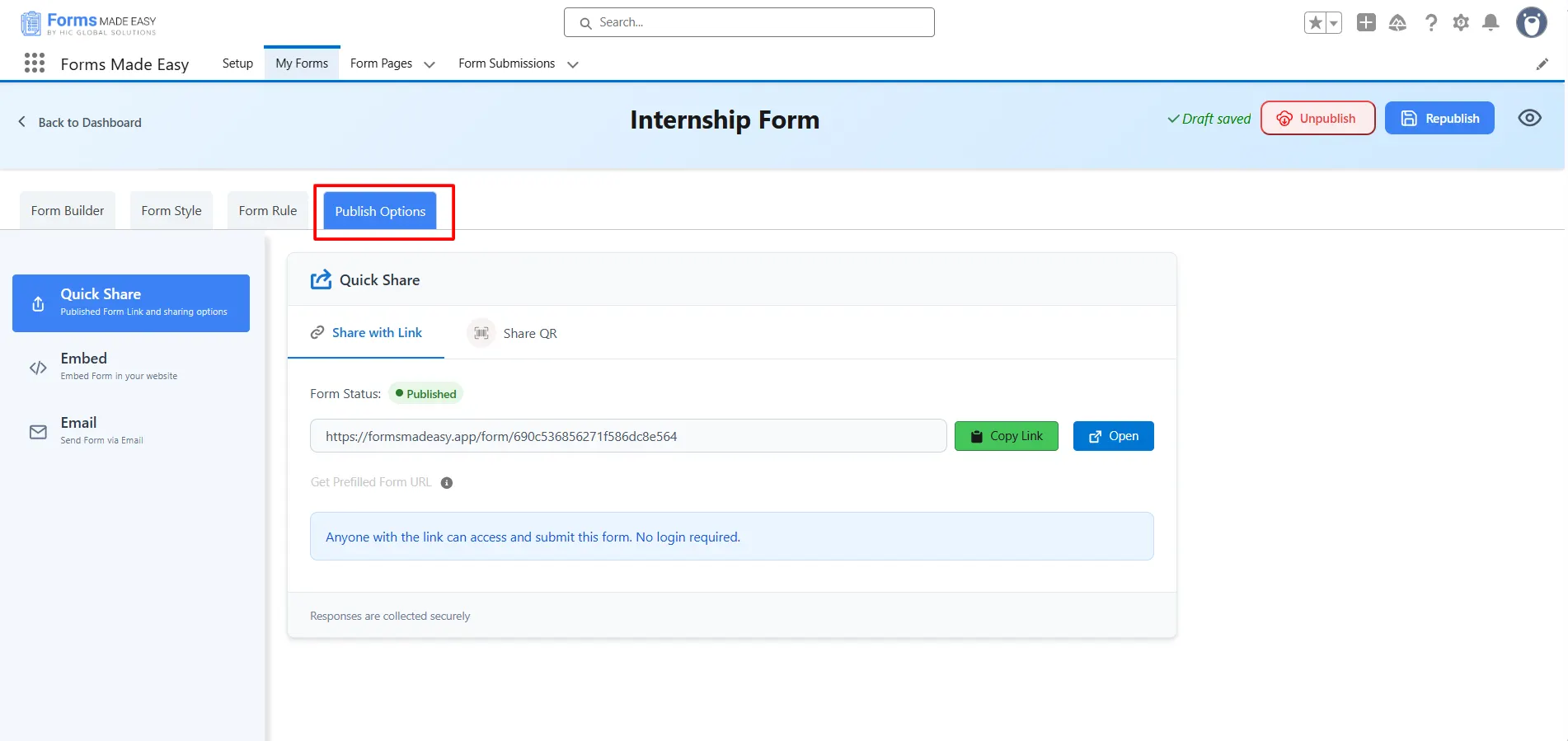Click the Search input field

pyautogui.click(x=749, y=22)
